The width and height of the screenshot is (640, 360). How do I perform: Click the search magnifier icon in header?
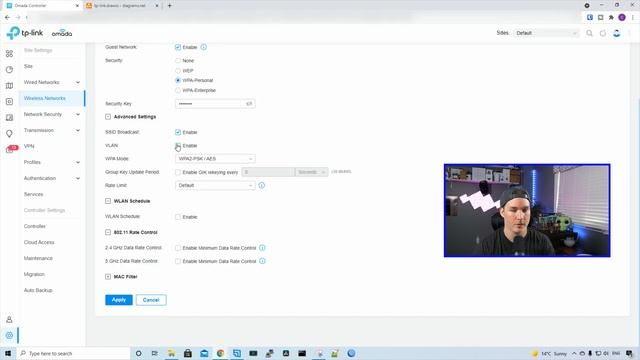(x=589, y=33)
